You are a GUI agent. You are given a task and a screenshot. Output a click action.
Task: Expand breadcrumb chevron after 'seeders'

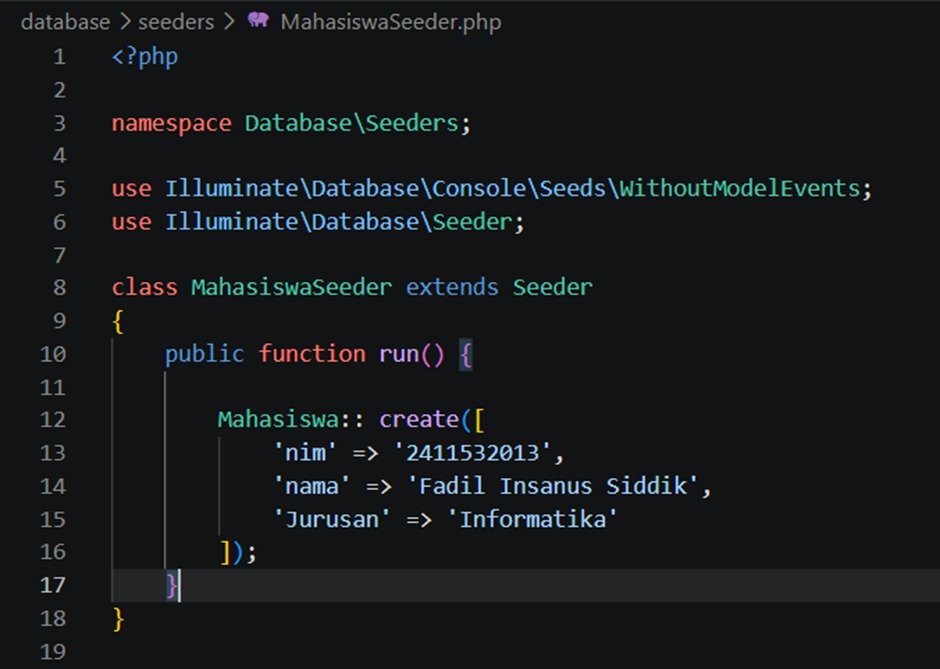click(229, 22)
